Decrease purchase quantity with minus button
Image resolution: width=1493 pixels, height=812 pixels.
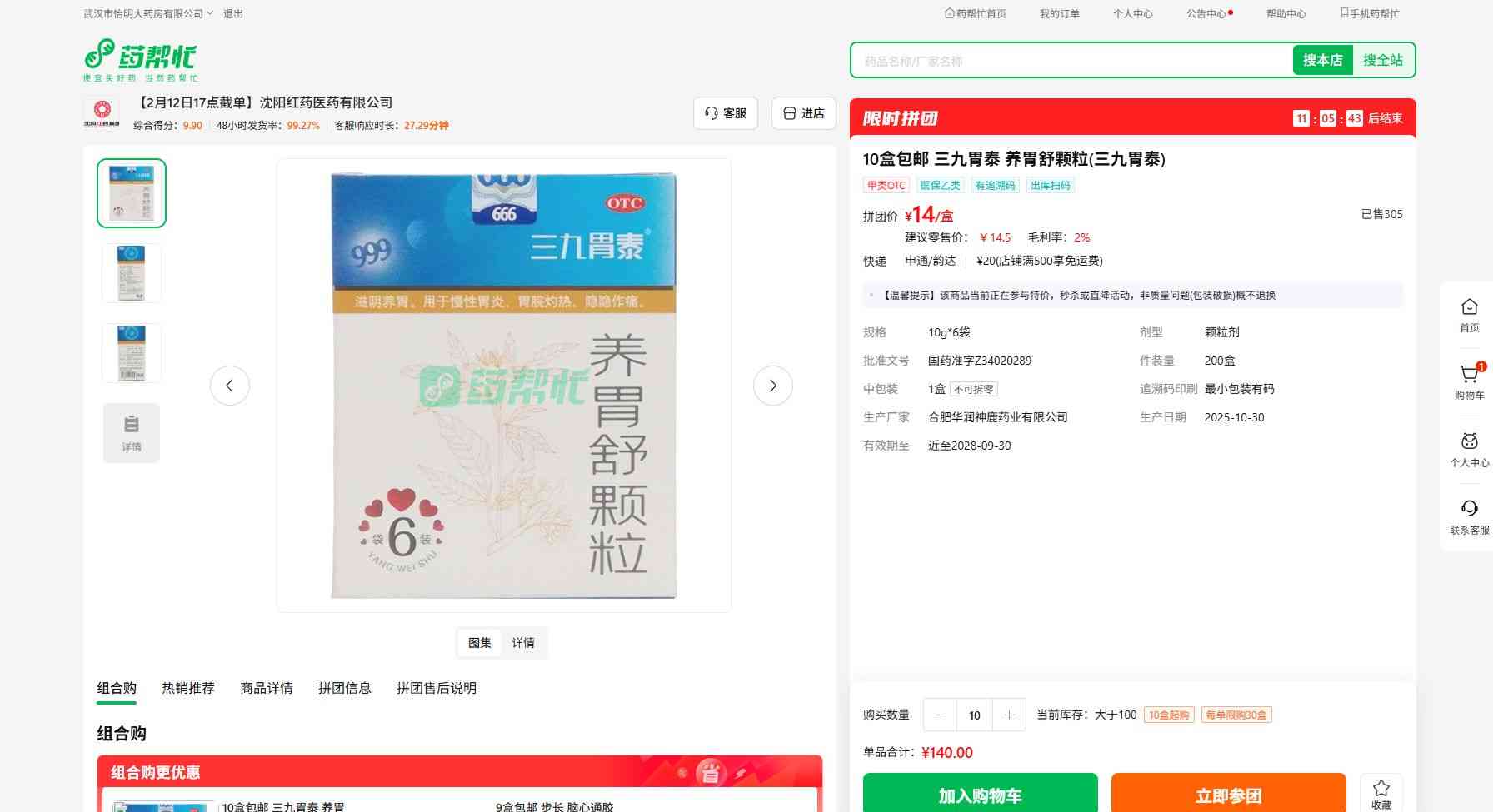940,715
